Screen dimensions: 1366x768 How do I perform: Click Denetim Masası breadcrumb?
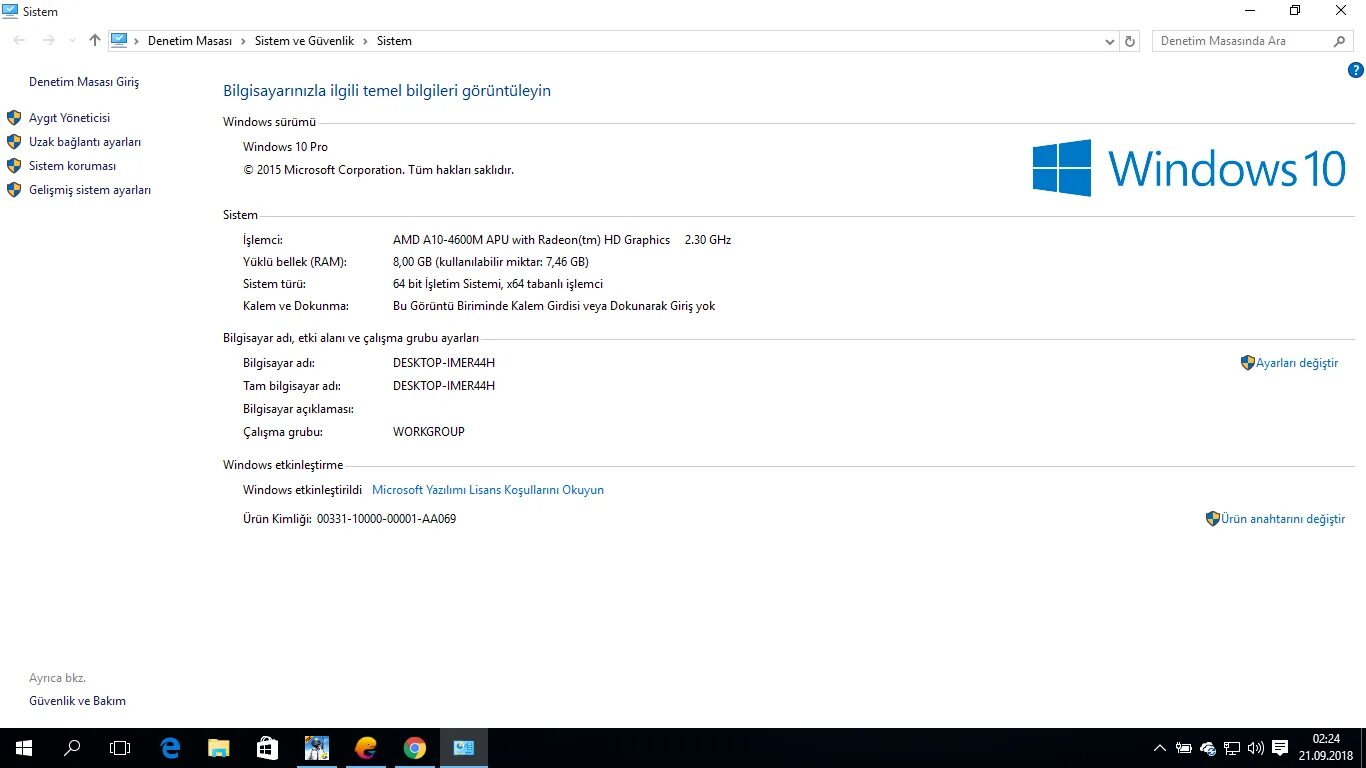coord(190,41)
